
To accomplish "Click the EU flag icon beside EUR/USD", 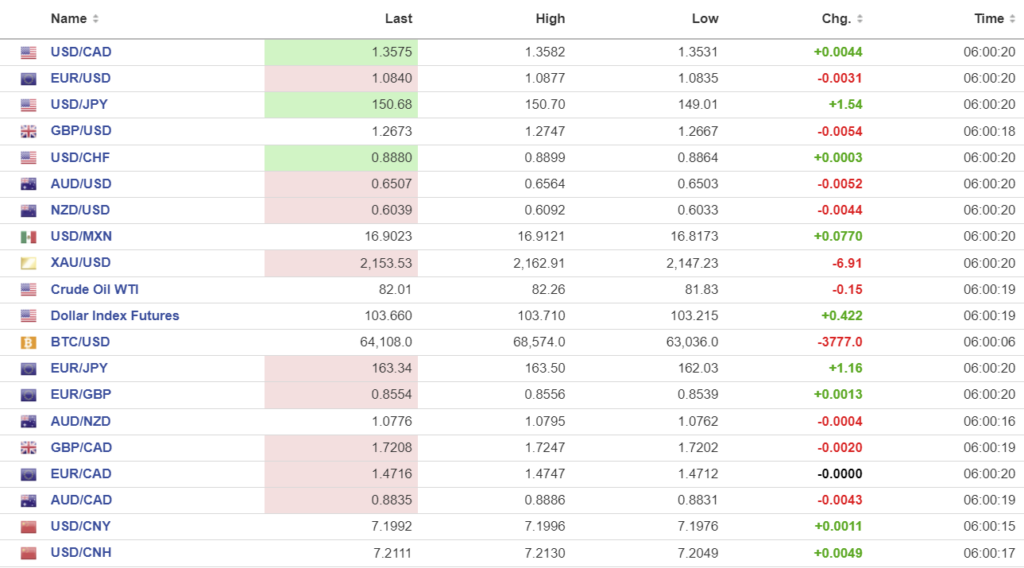I will pyautogui.click(x=28, y=78).
